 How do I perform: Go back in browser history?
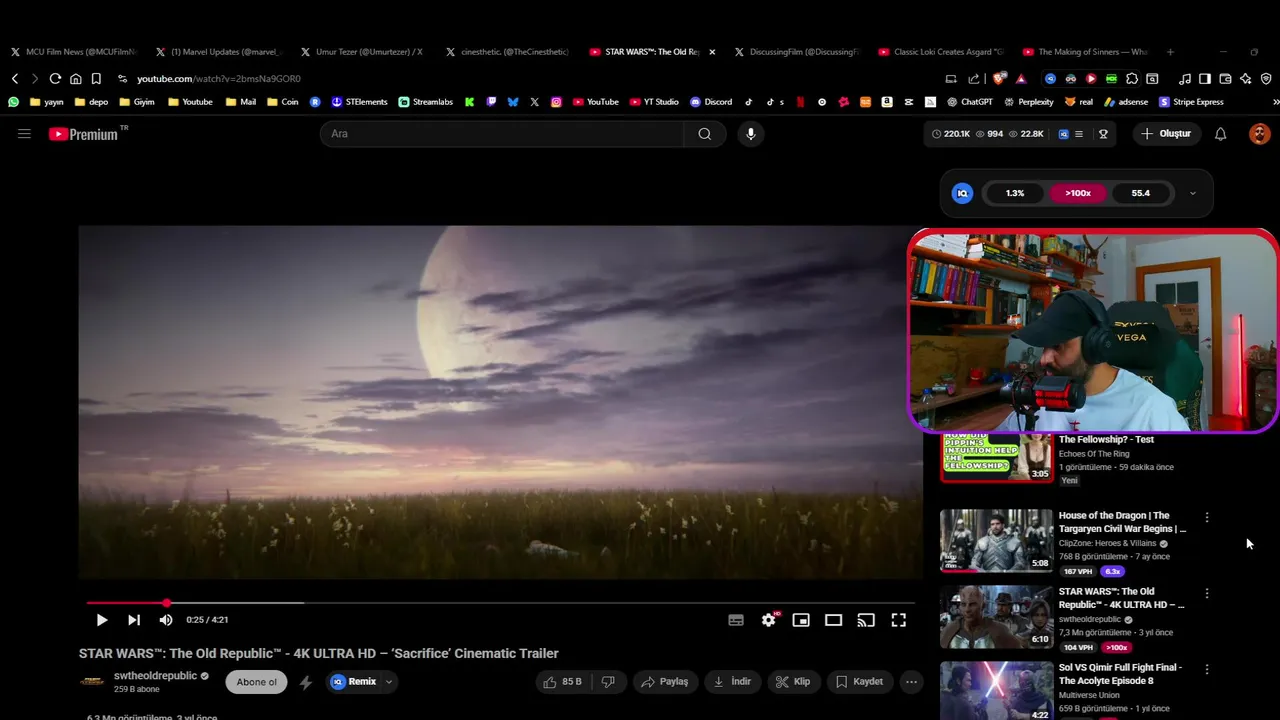[x=14, y=79]
